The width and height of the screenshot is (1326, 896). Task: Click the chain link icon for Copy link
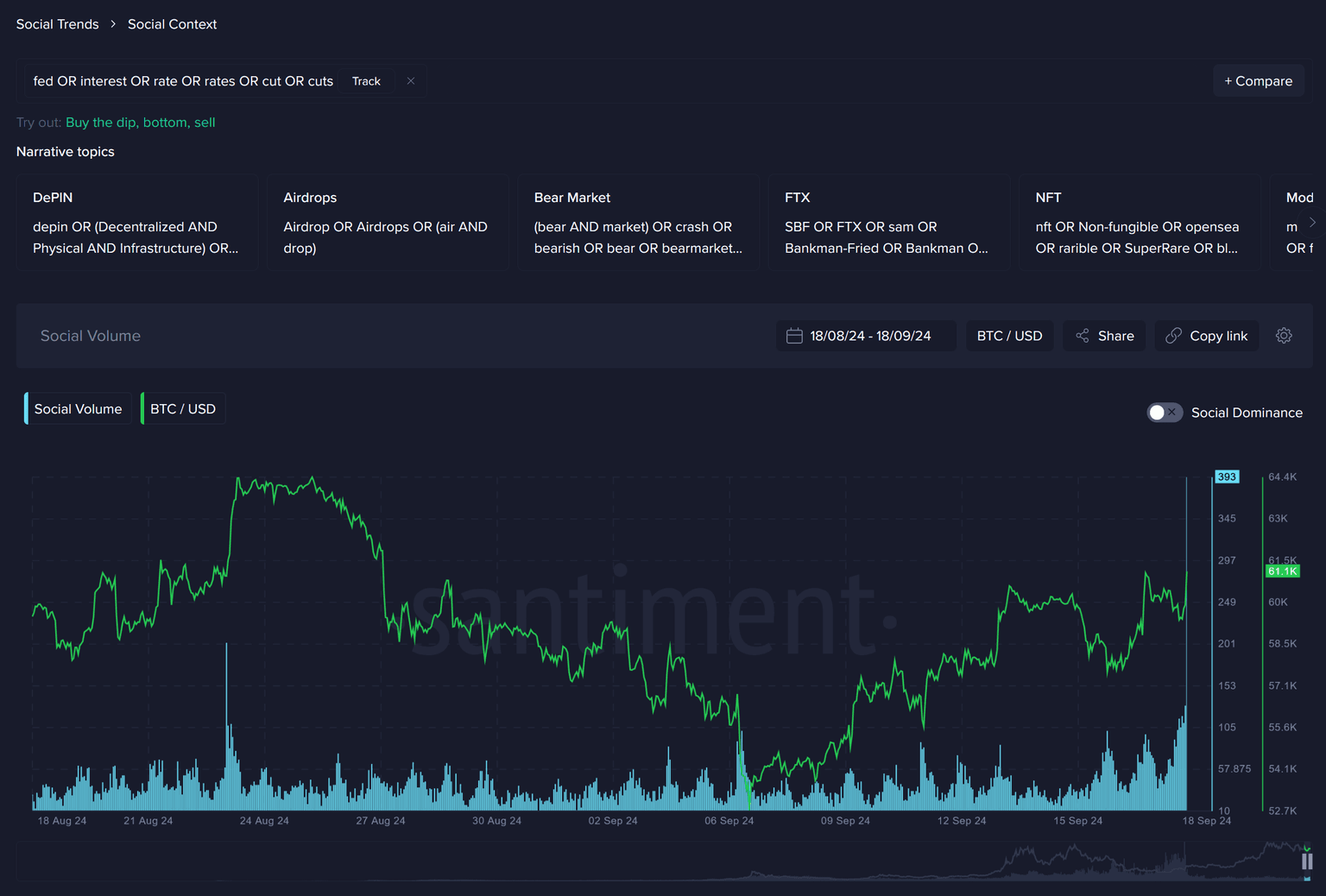1173,336
